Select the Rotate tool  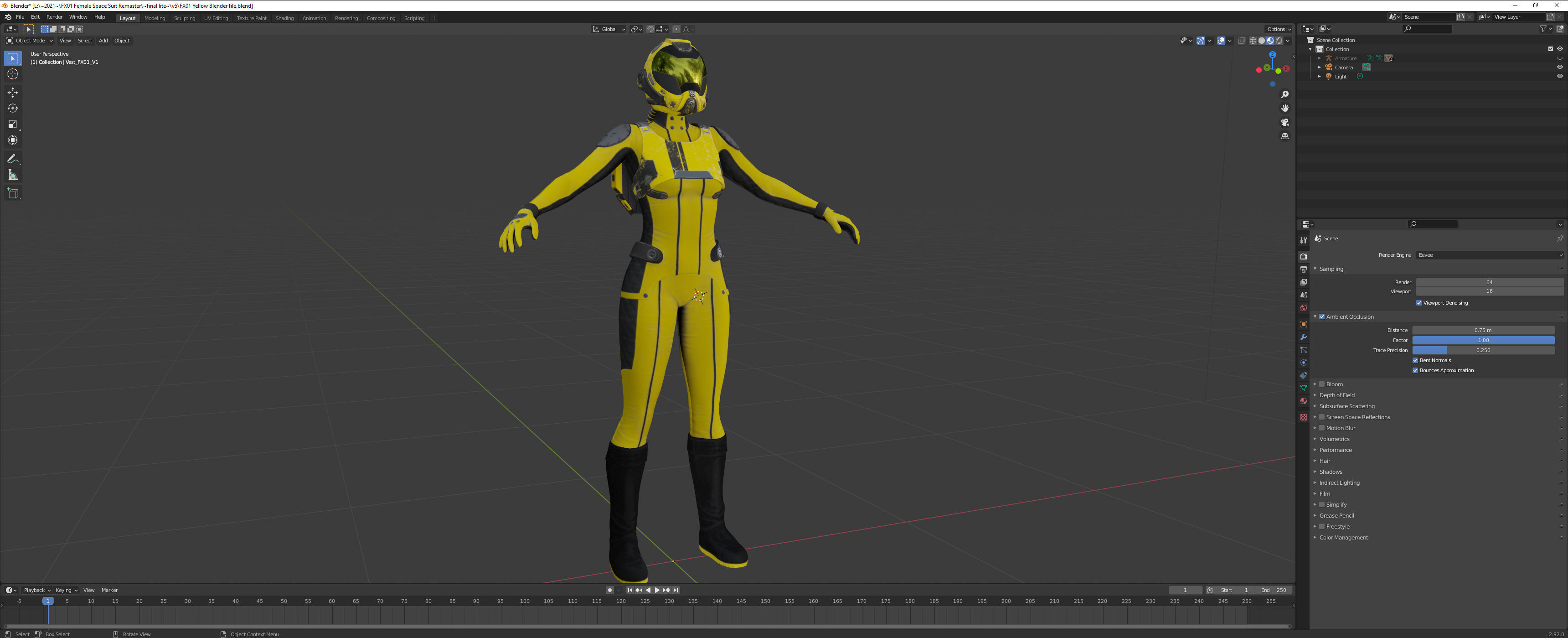pyautogui.click(x=13, y=109)
